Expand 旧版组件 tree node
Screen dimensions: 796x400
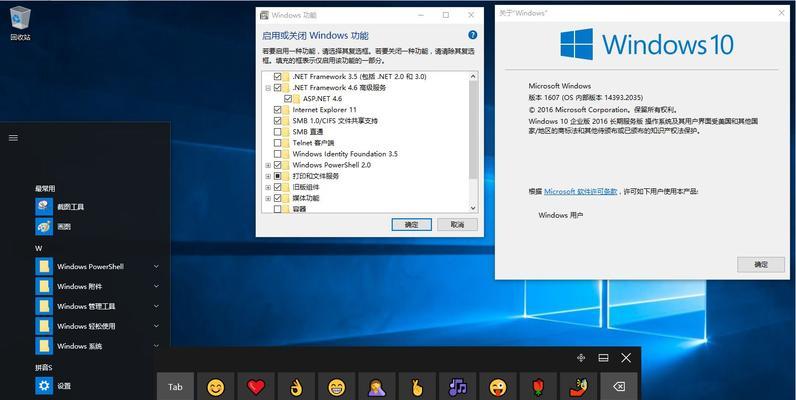point(268,187)
